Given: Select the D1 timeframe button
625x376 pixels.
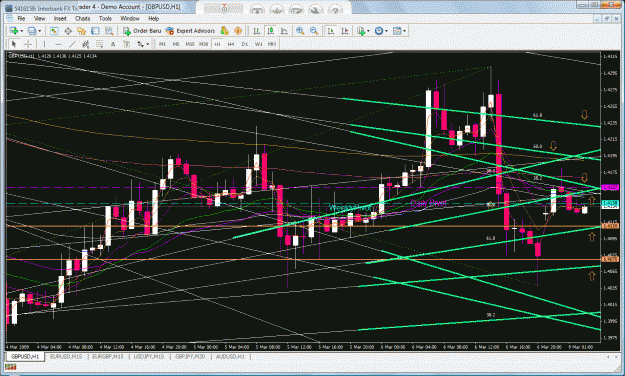Looking at the screenshot, I should [x=245, y=44].
